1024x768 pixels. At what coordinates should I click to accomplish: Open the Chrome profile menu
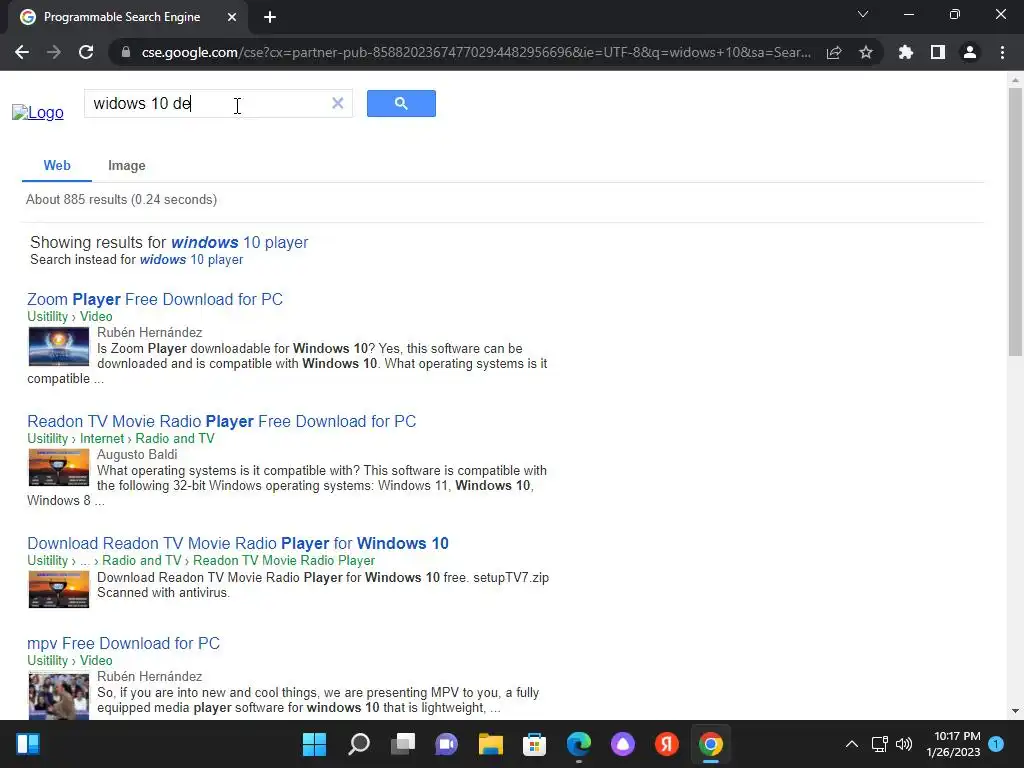click(x=970, y=52)
